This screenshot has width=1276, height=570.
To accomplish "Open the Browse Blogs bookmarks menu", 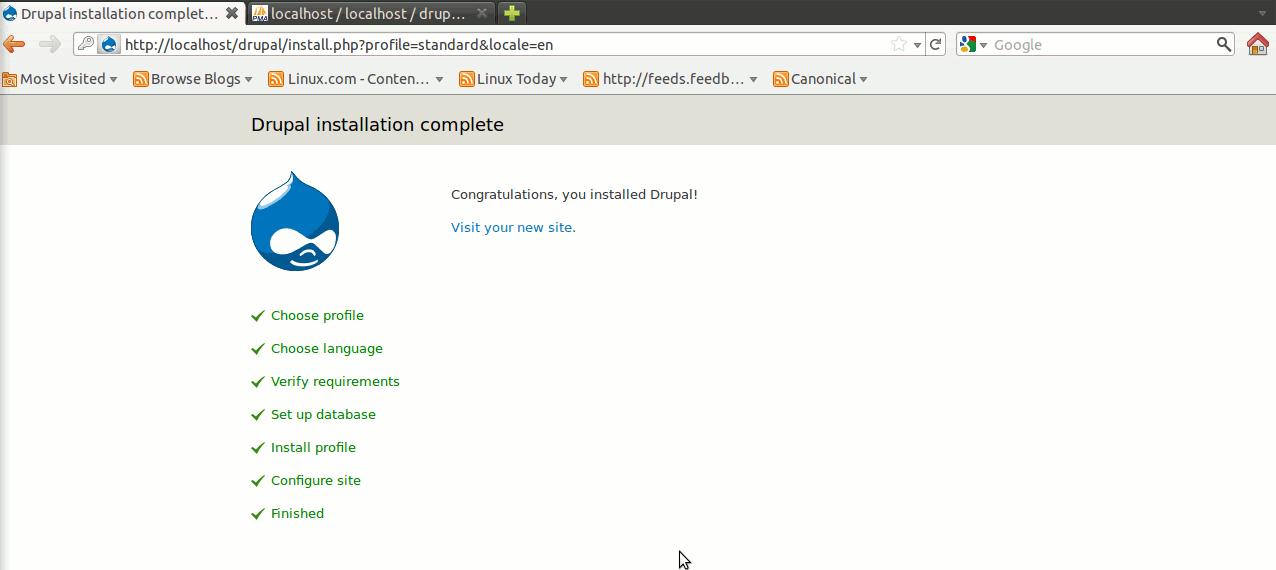I will coord(193,79).
